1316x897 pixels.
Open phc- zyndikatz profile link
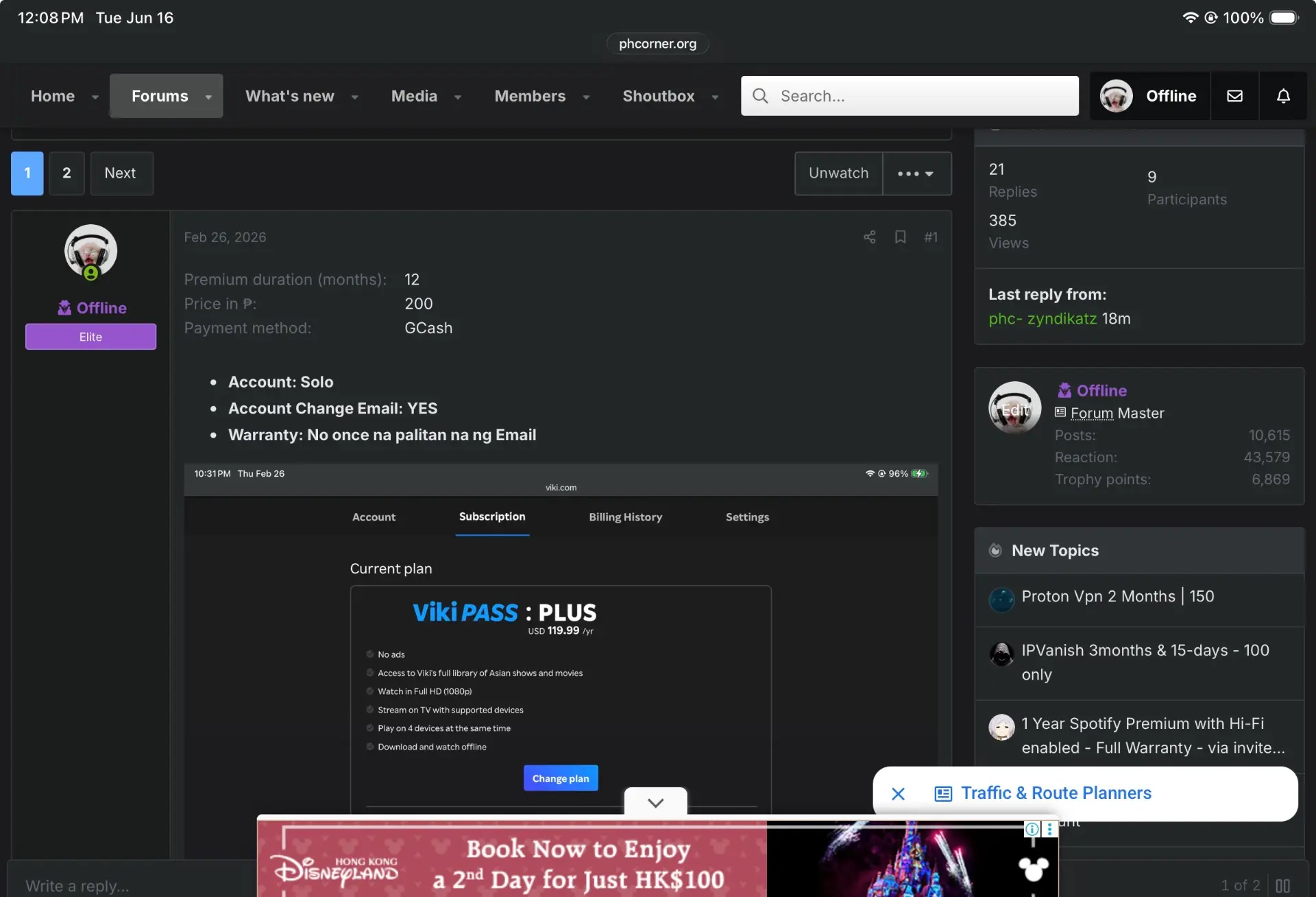click(1043, 319)
